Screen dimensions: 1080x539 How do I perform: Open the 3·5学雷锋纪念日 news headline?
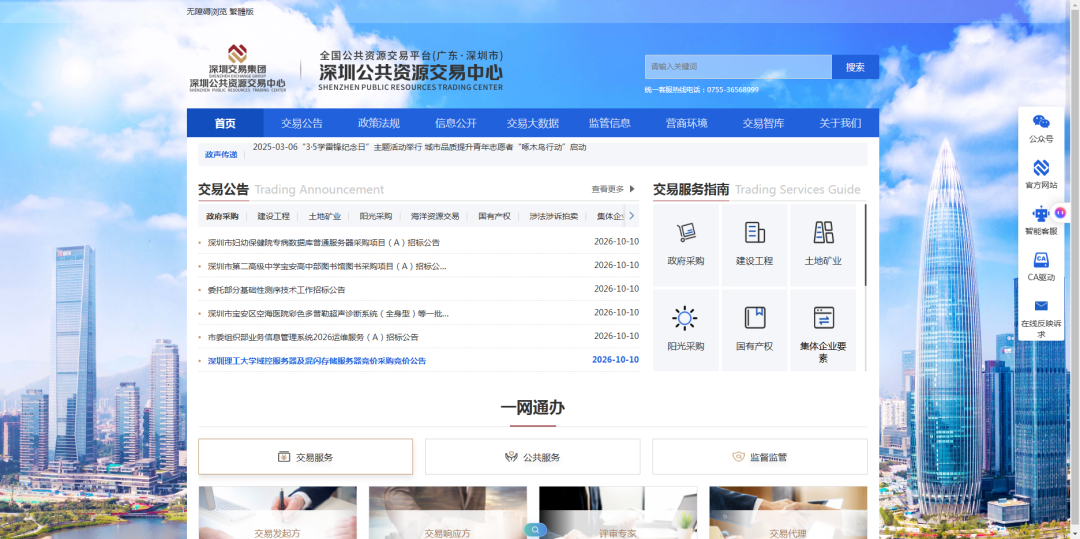419,147
